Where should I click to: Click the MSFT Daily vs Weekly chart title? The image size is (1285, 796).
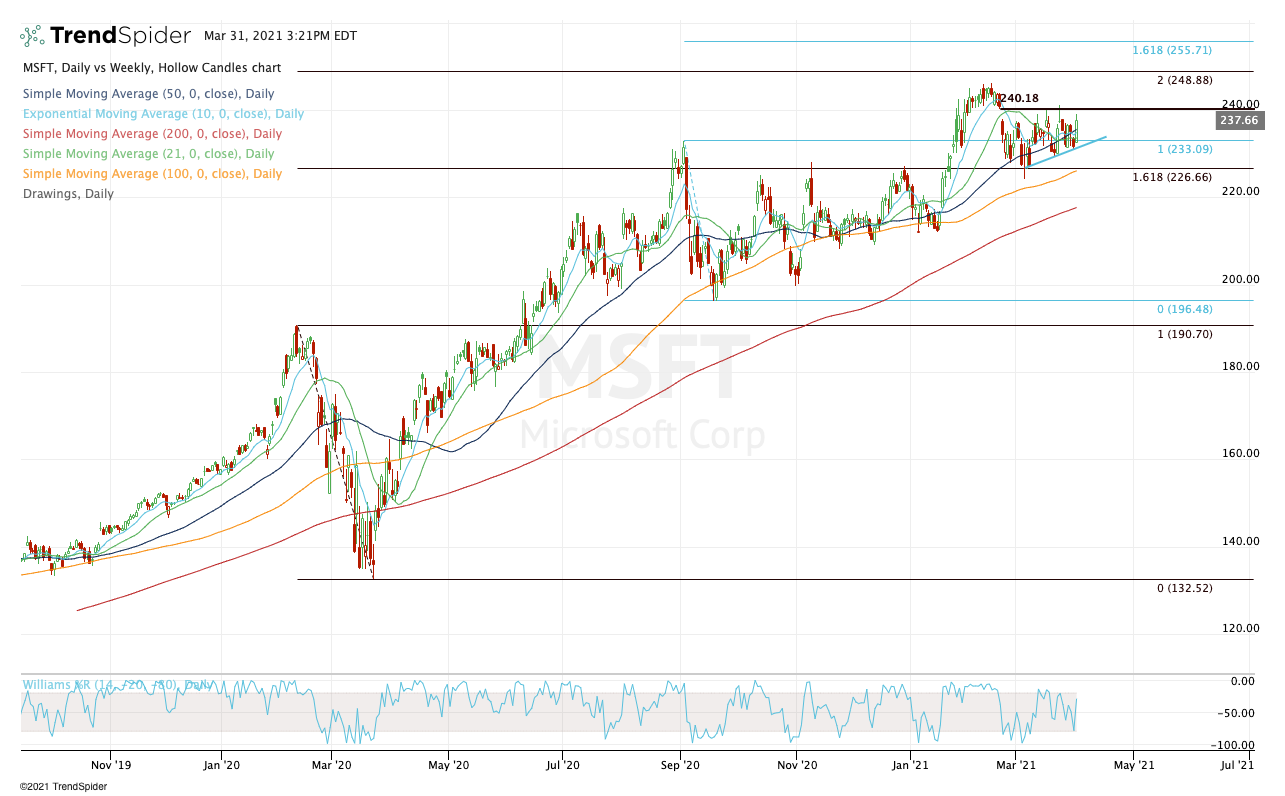pyautogui.click(x=152, y=68)
